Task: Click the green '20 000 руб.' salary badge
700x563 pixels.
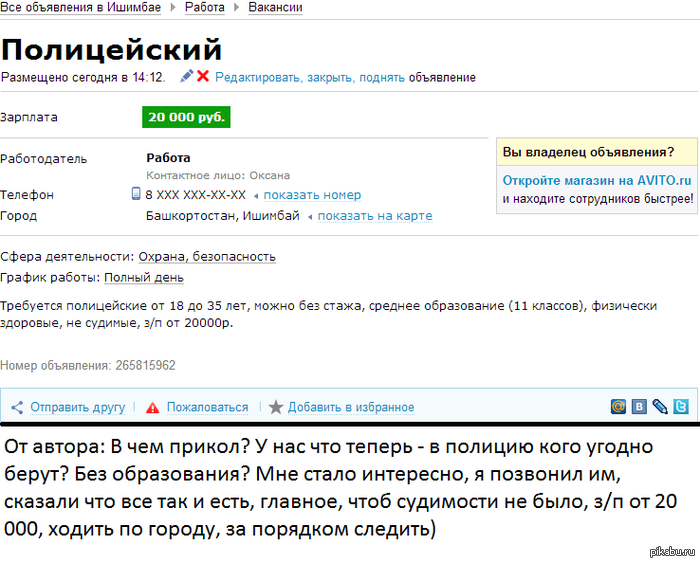Action: click(x=186, y=117)
